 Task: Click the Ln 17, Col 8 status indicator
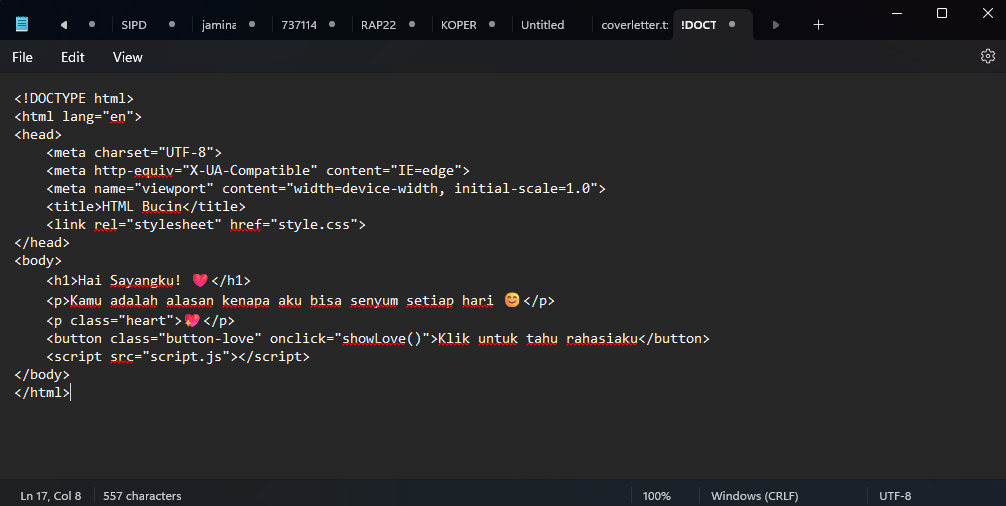coord(51,496)
